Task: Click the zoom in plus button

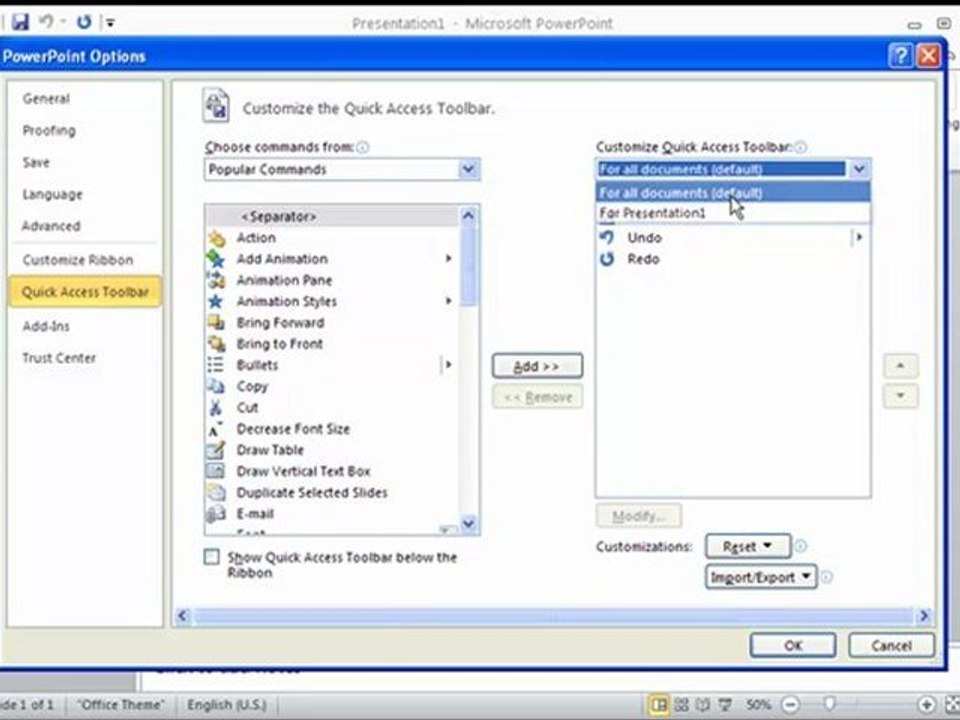Action: (x=926, y=705)
